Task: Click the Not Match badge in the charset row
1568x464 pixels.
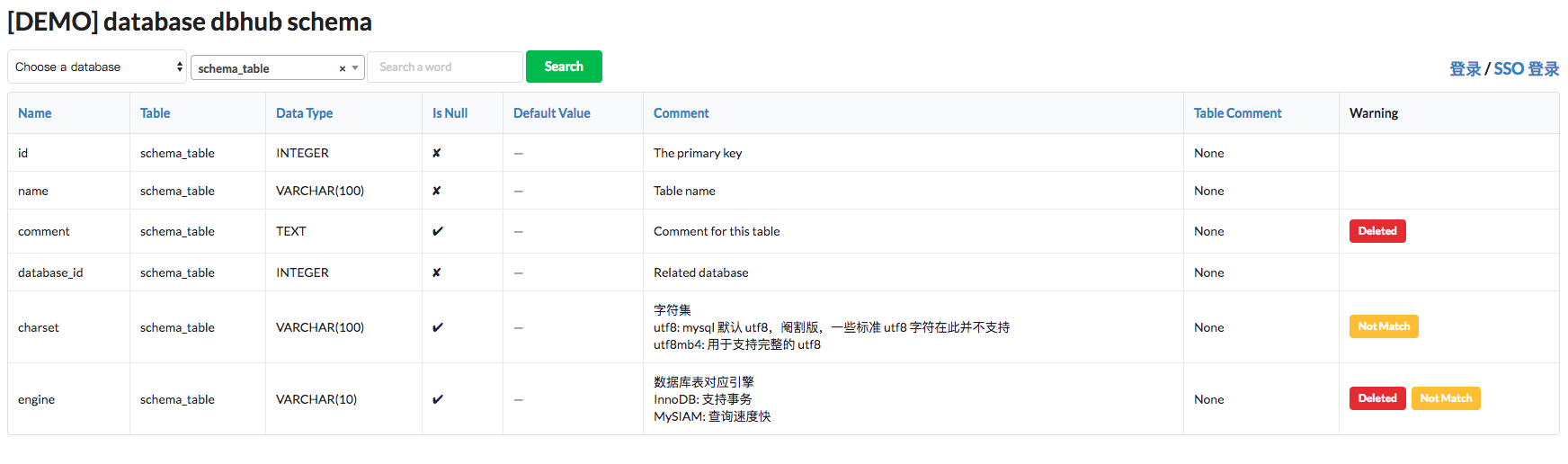Action: [x=1383, y=326]
